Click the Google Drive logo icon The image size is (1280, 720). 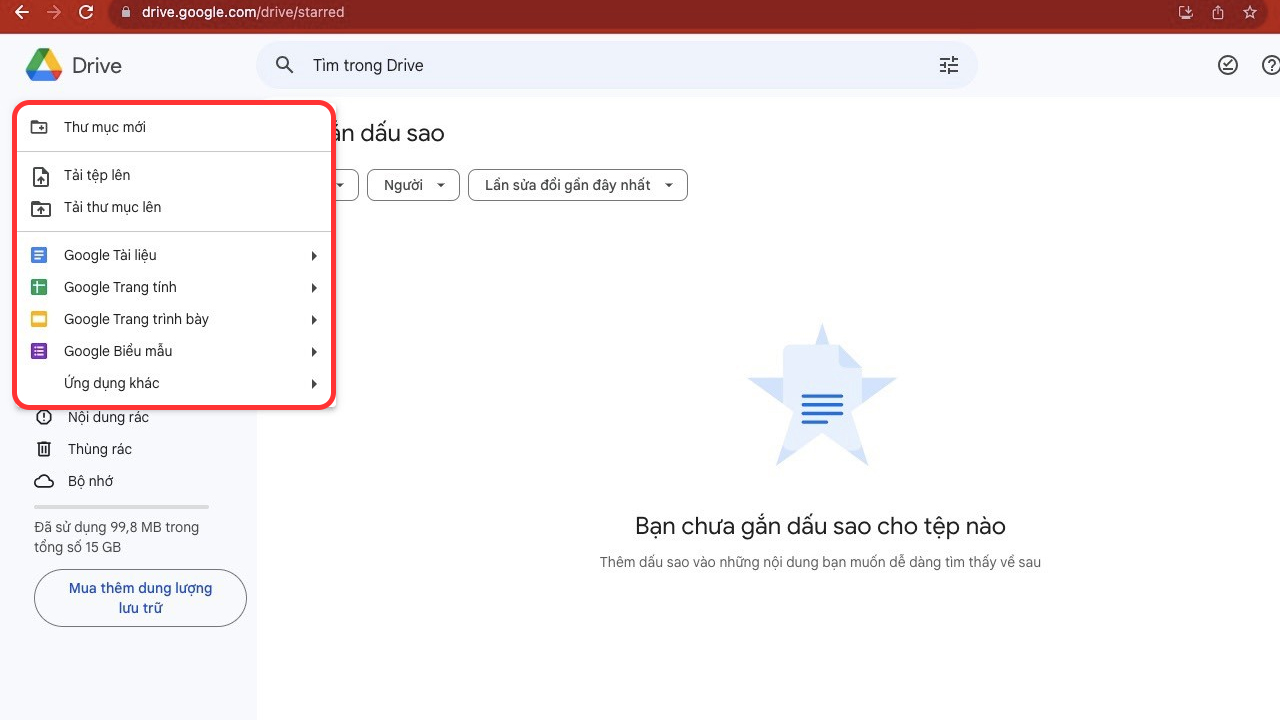[44, 66]
